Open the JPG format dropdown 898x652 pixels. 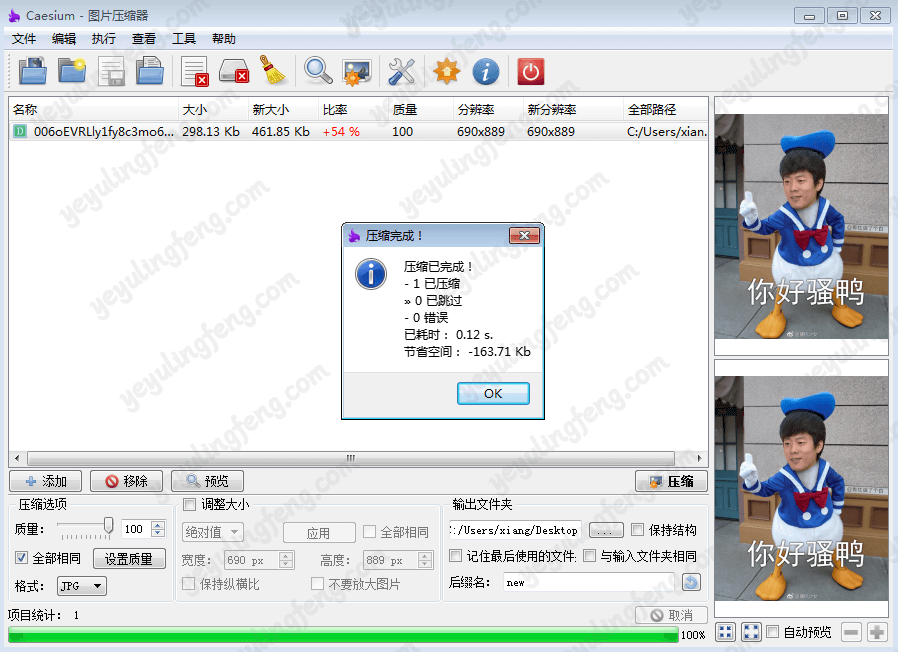82,586
